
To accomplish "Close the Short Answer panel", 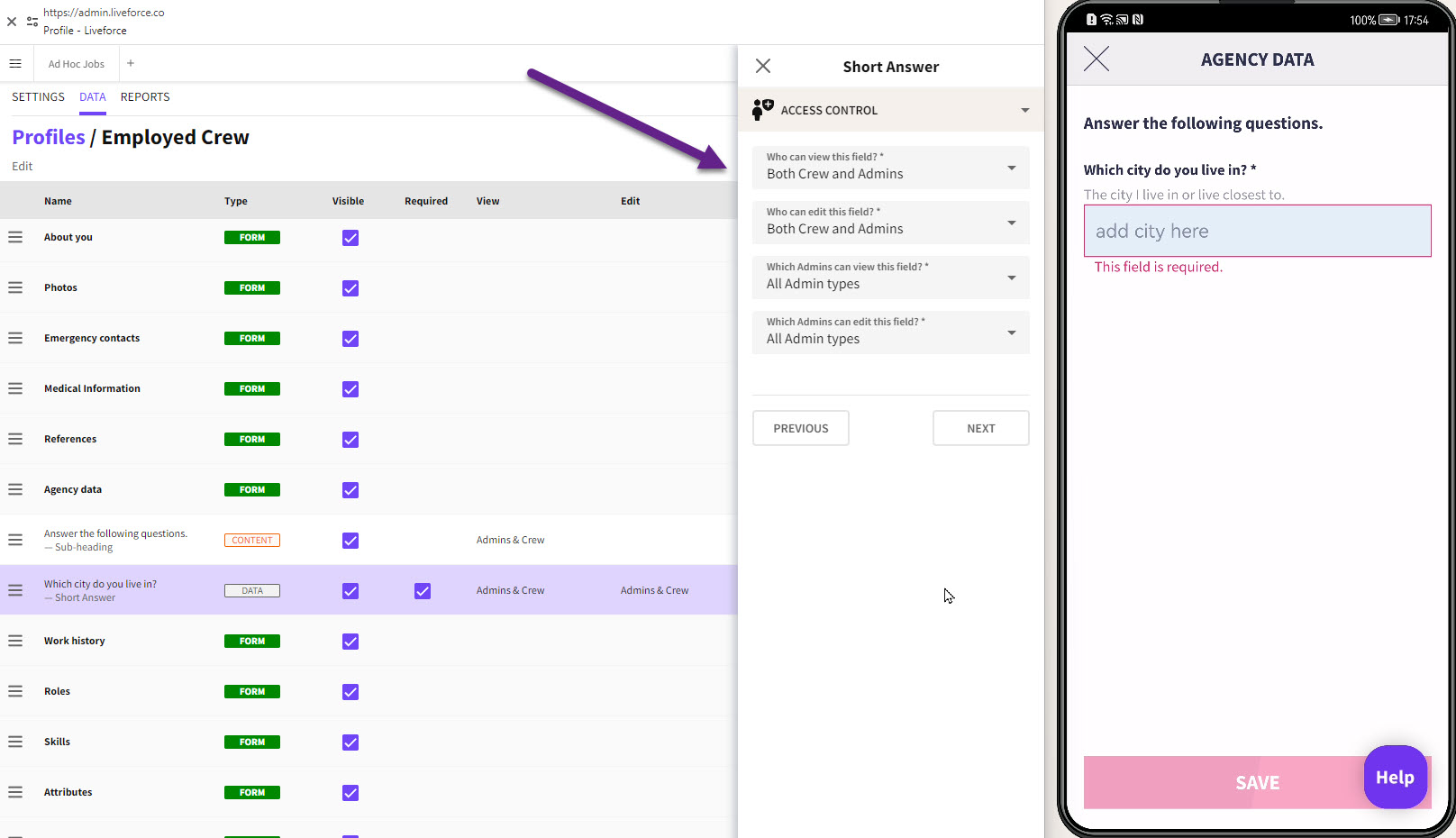I will tap(763, 66).
